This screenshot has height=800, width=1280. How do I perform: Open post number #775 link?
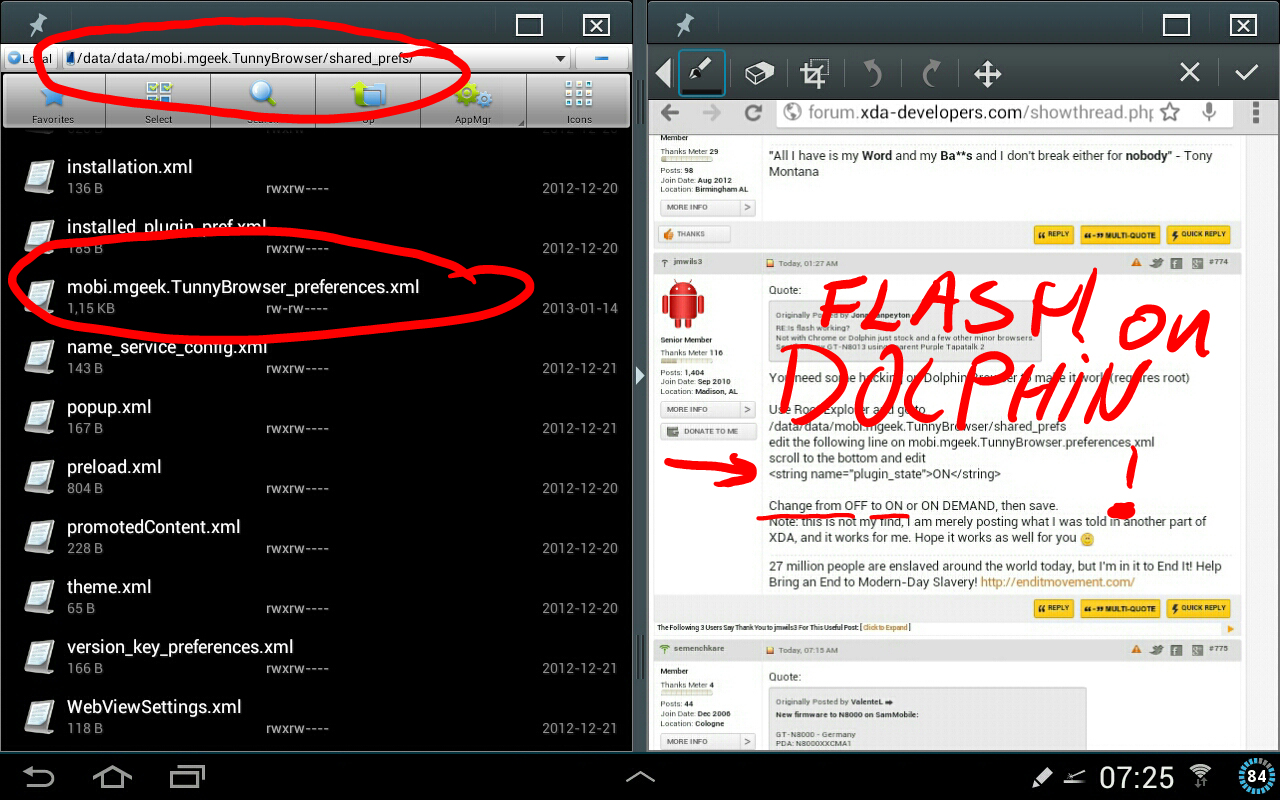pyautogui.click(x=1217, y=650)
